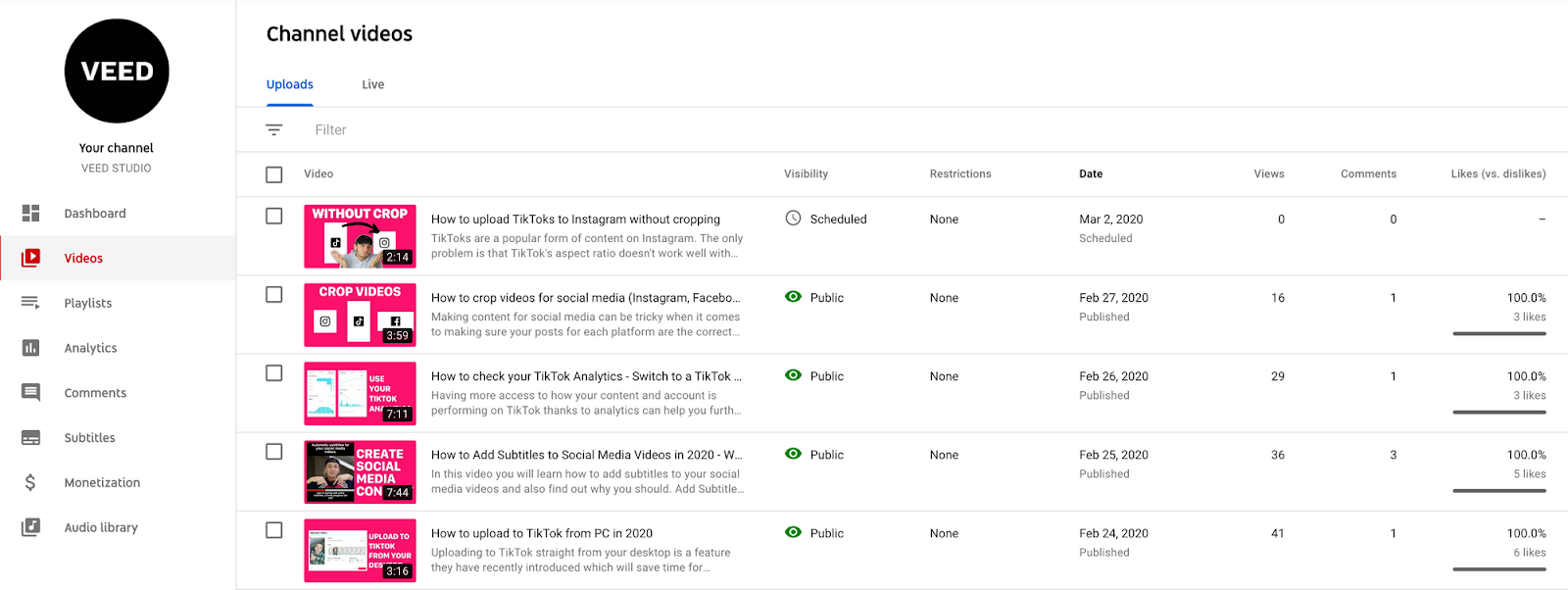
Task: Click the Dashboard grid icon
Action: pyautogui.click(x=30, y=213)
